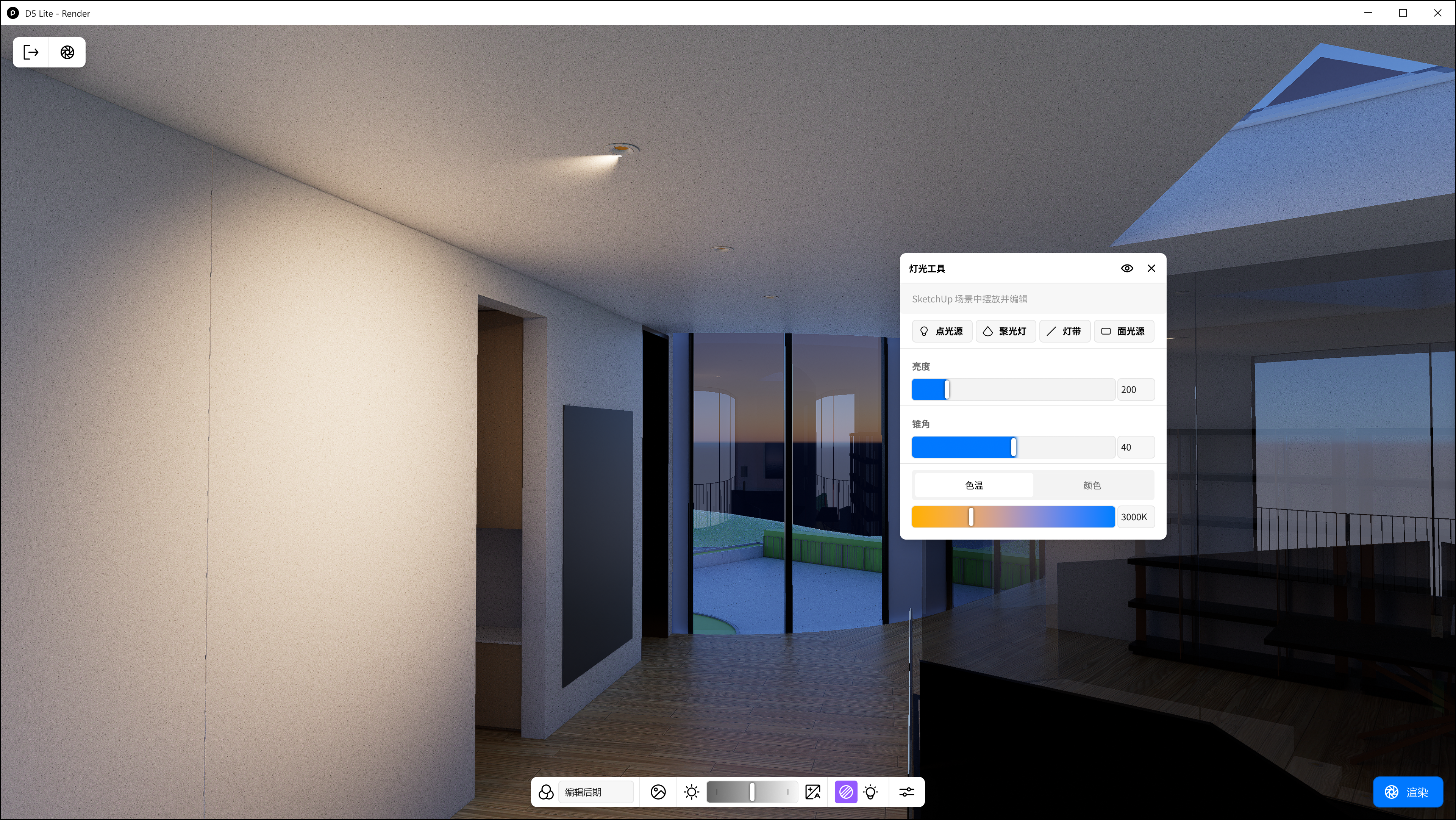Click the blue 渲染 render button
The width and height of the screenshot is (1456, 820).
point(1408,792)
